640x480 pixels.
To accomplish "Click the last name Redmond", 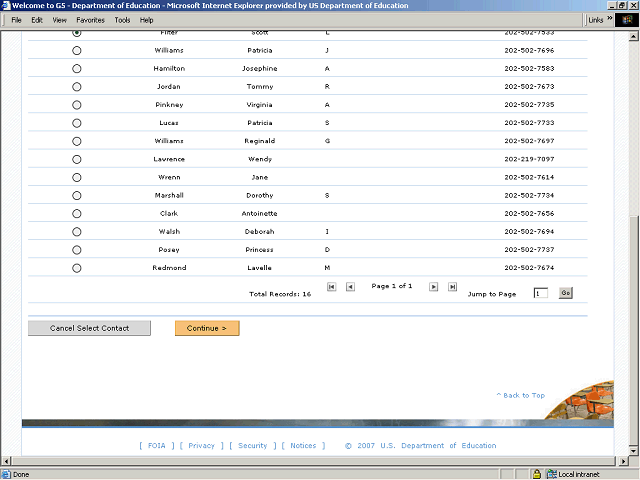I will tap(169, 268).
